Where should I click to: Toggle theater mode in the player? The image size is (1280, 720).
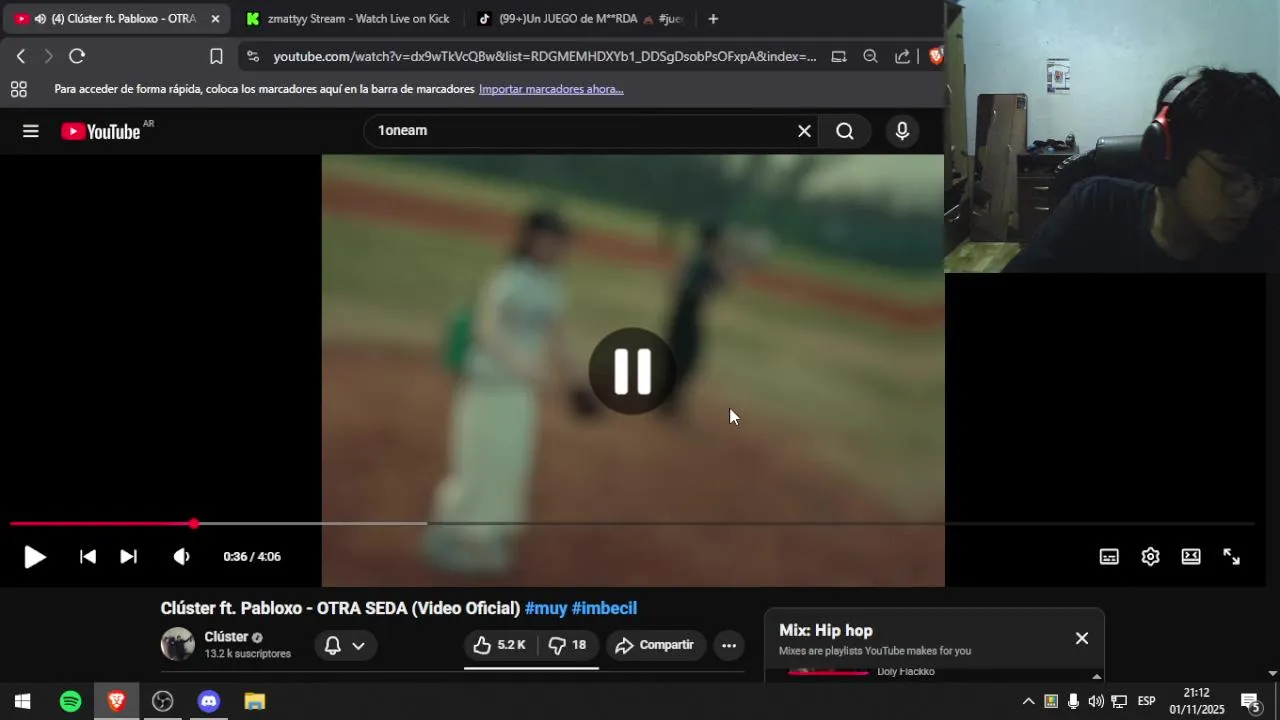pyautogui.click(x=1191, y=557)
